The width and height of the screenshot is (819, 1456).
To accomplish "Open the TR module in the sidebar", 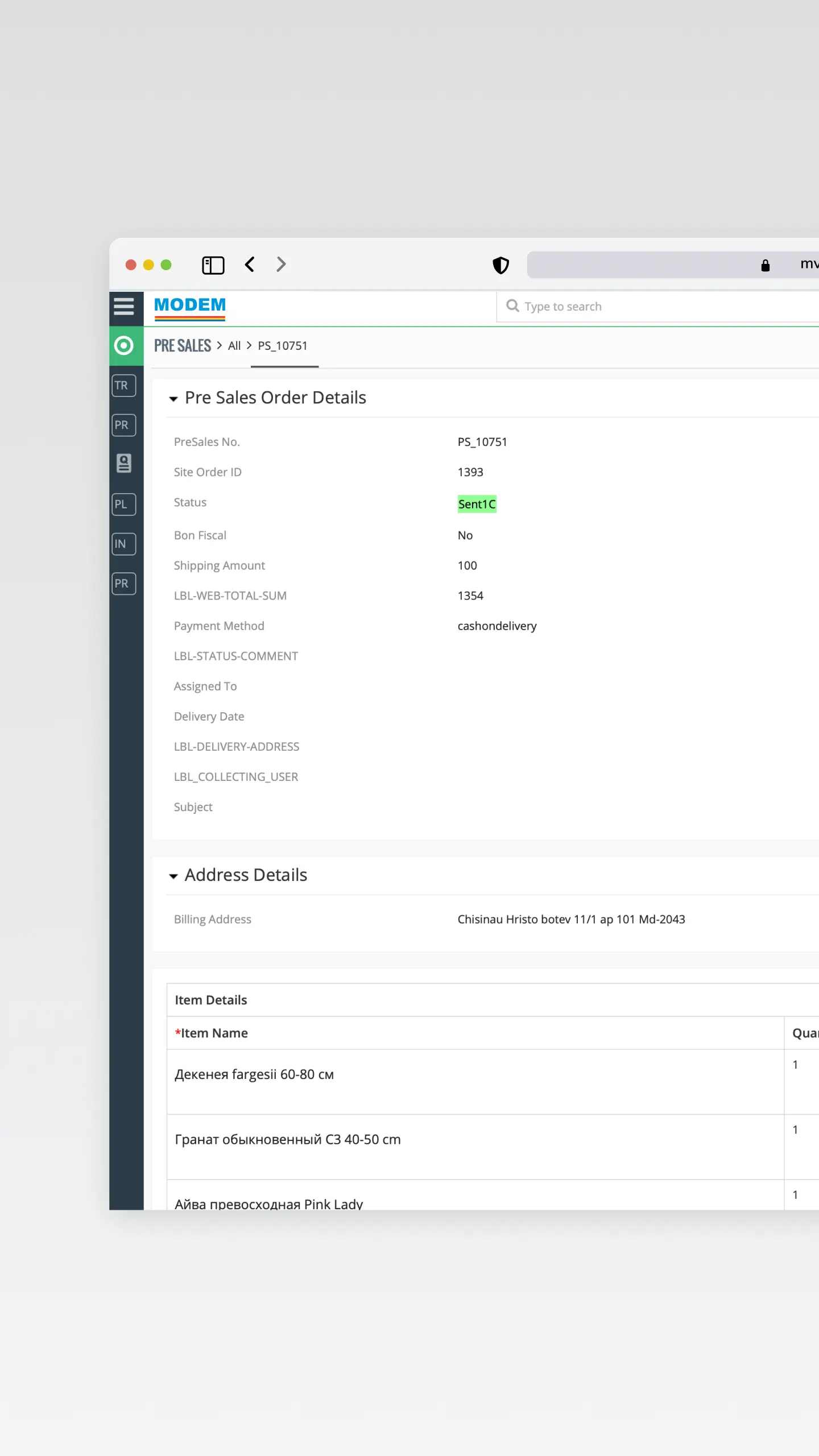I will [x=124, y=386].
